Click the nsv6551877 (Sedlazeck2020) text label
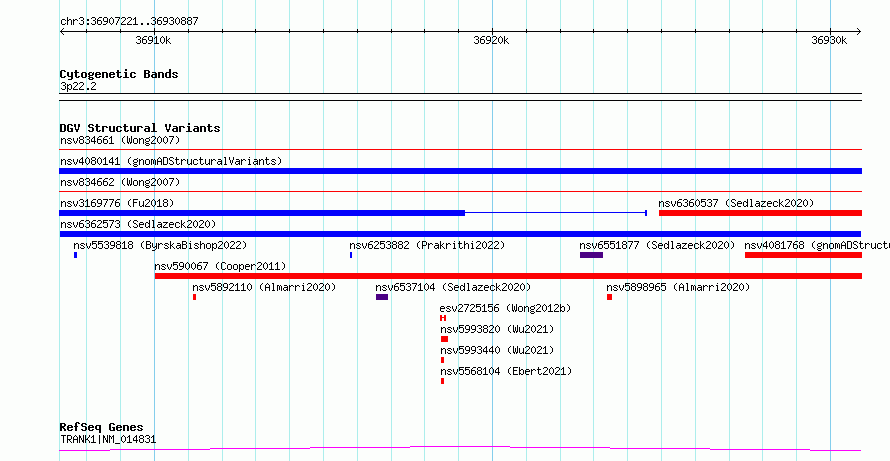 657,245
